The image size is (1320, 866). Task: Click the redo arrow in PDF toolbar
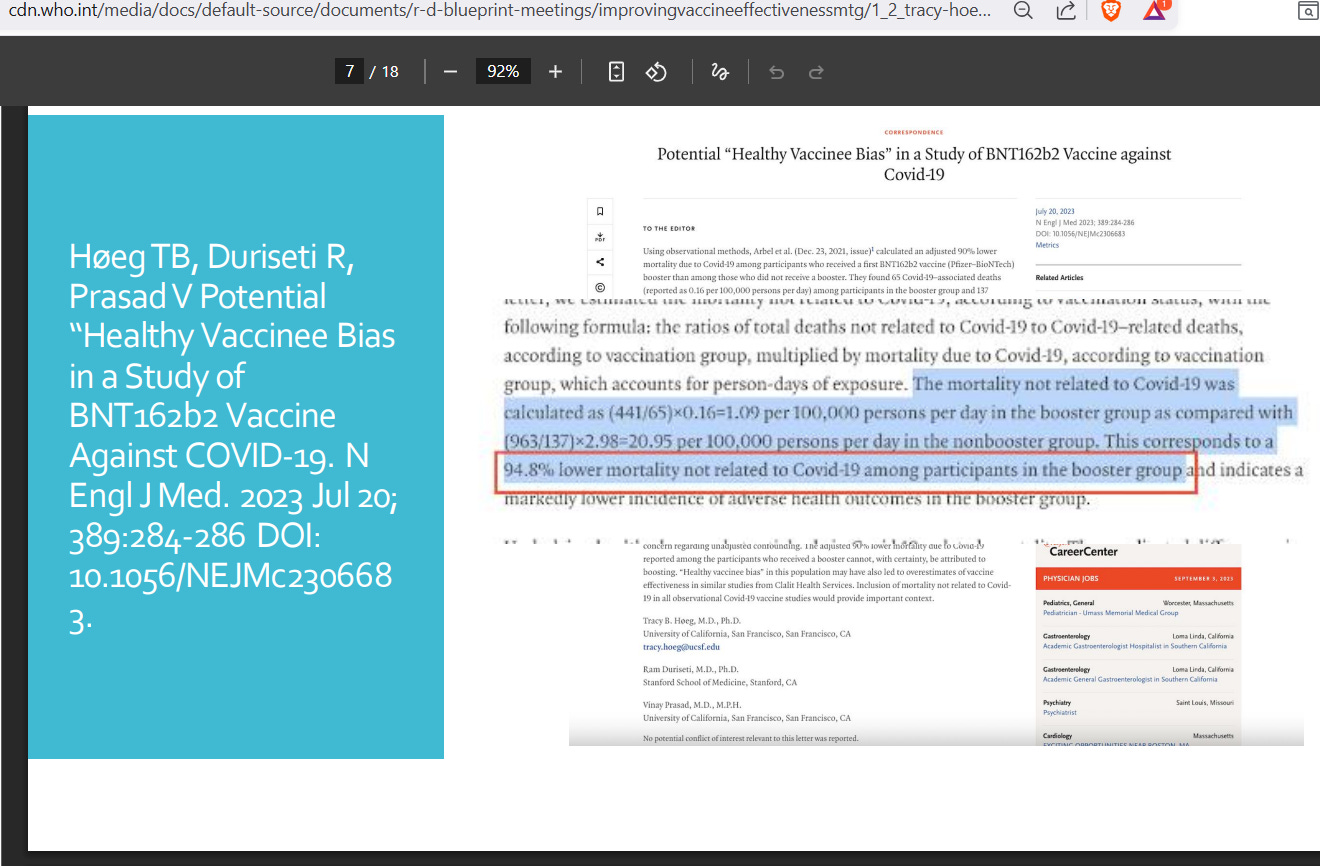point(816,72)
